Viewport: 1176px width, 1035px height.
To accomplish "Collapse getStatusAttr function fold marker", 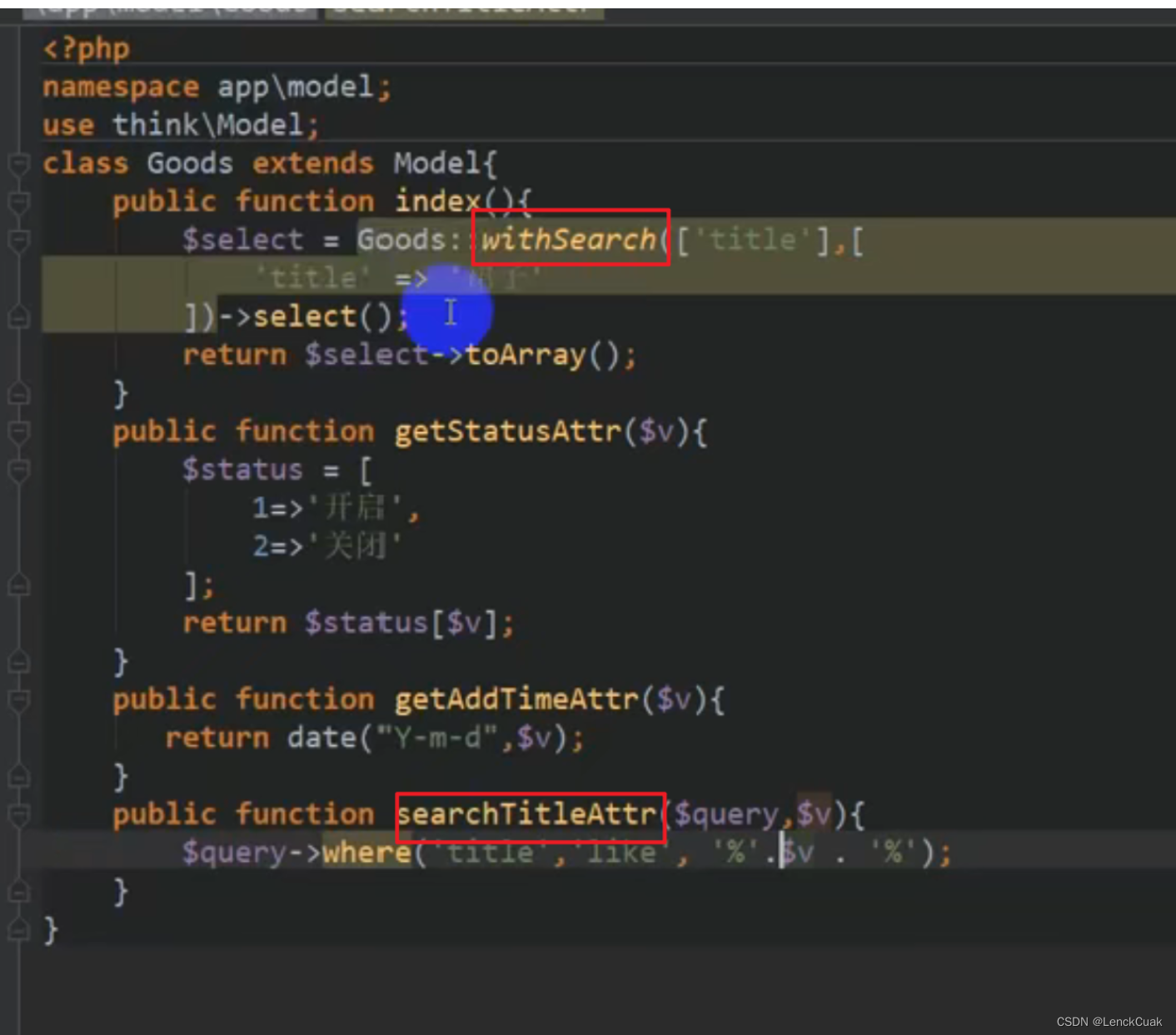I will pyautogui.click(x=18, y=431).
